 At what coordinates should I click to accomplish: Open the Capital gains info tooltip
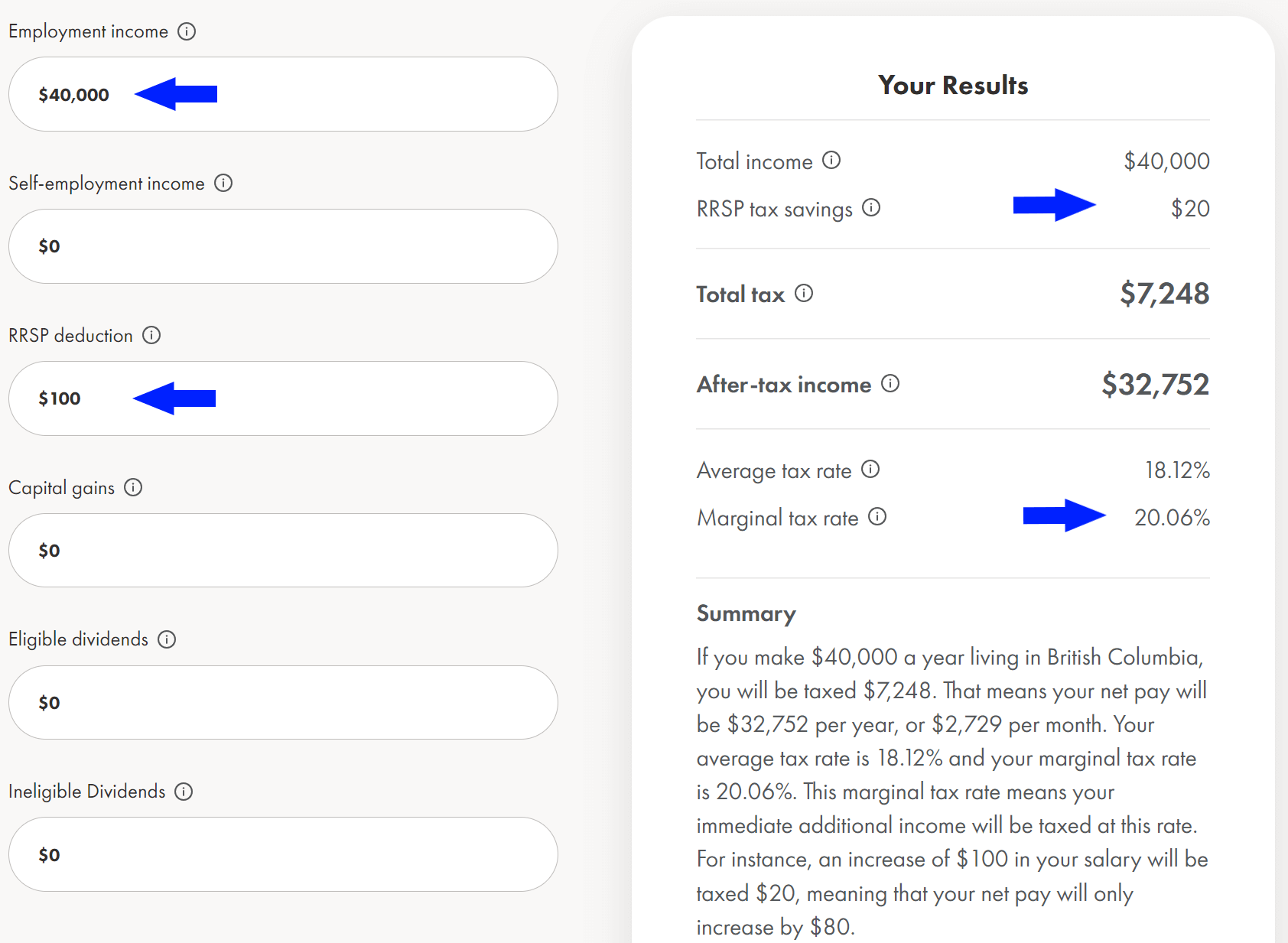click(133, 487)
